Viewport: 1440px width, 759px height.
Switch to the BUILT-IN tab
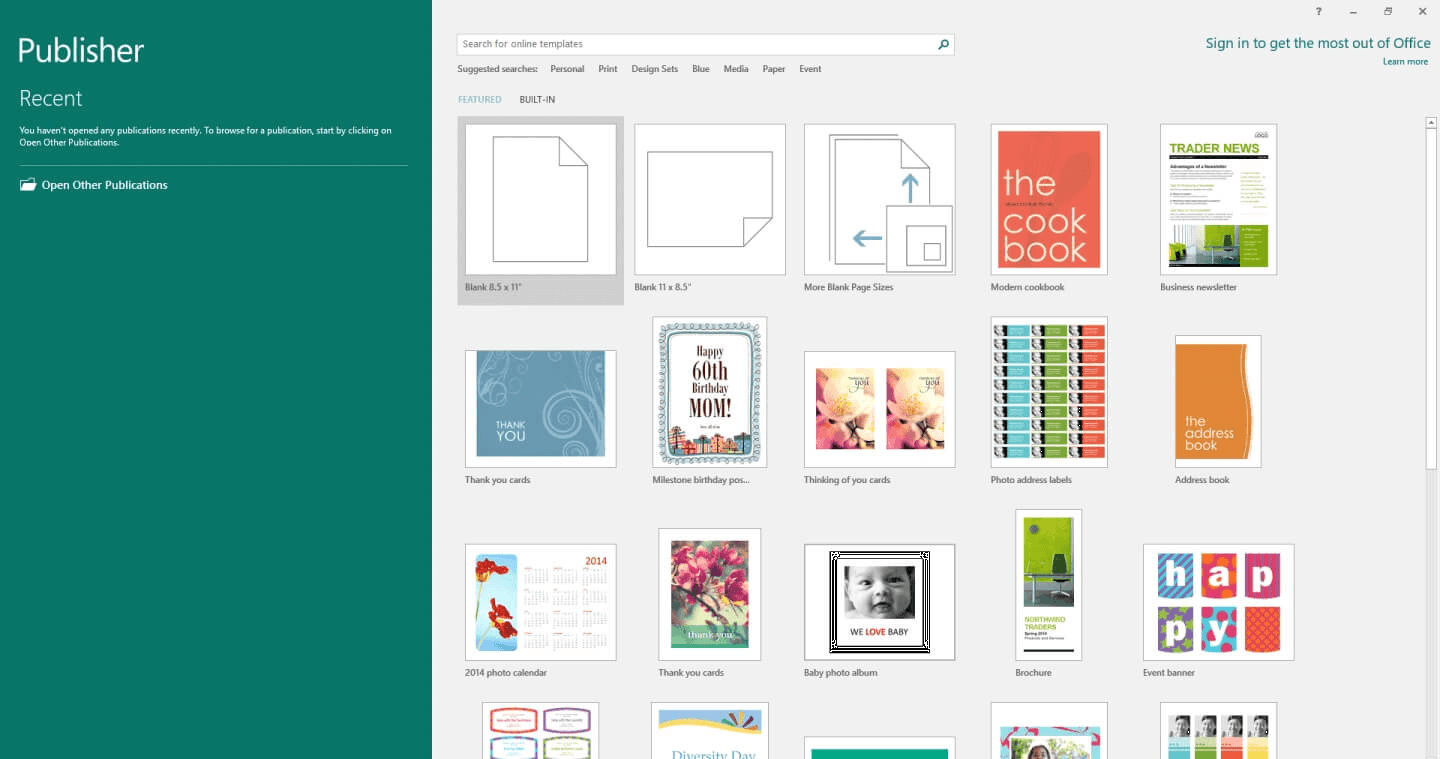point(537,99)
